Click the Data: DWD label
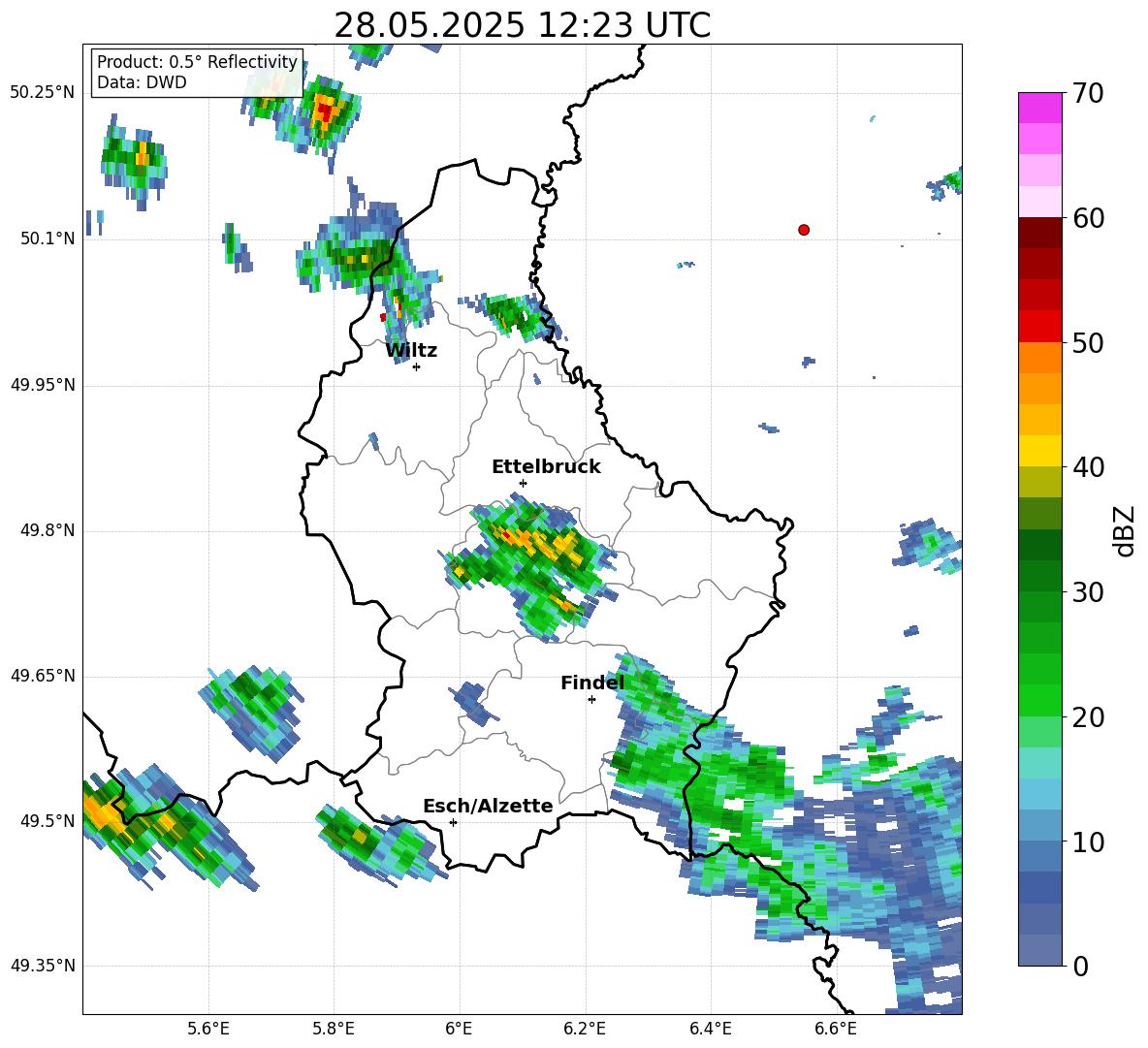Viewport: 1148px width, 1048px height. (x=142, y=82)
